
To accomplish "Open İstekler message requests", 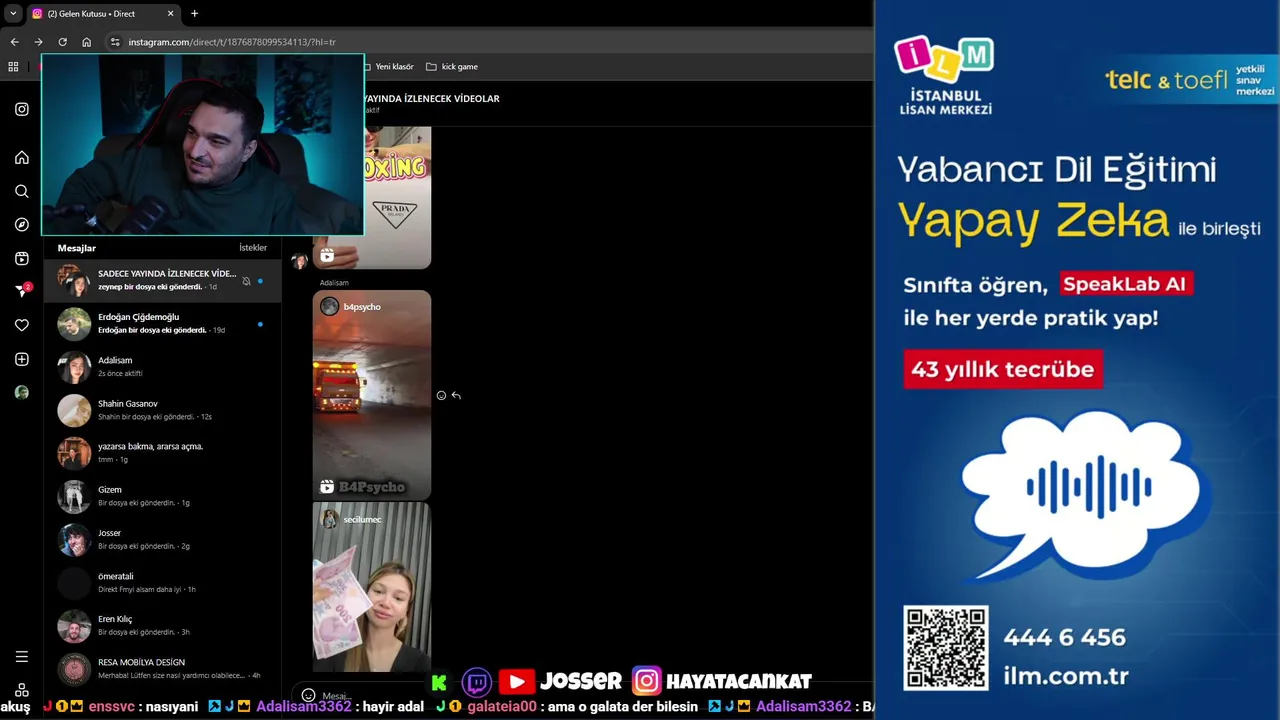I will 253,248.
